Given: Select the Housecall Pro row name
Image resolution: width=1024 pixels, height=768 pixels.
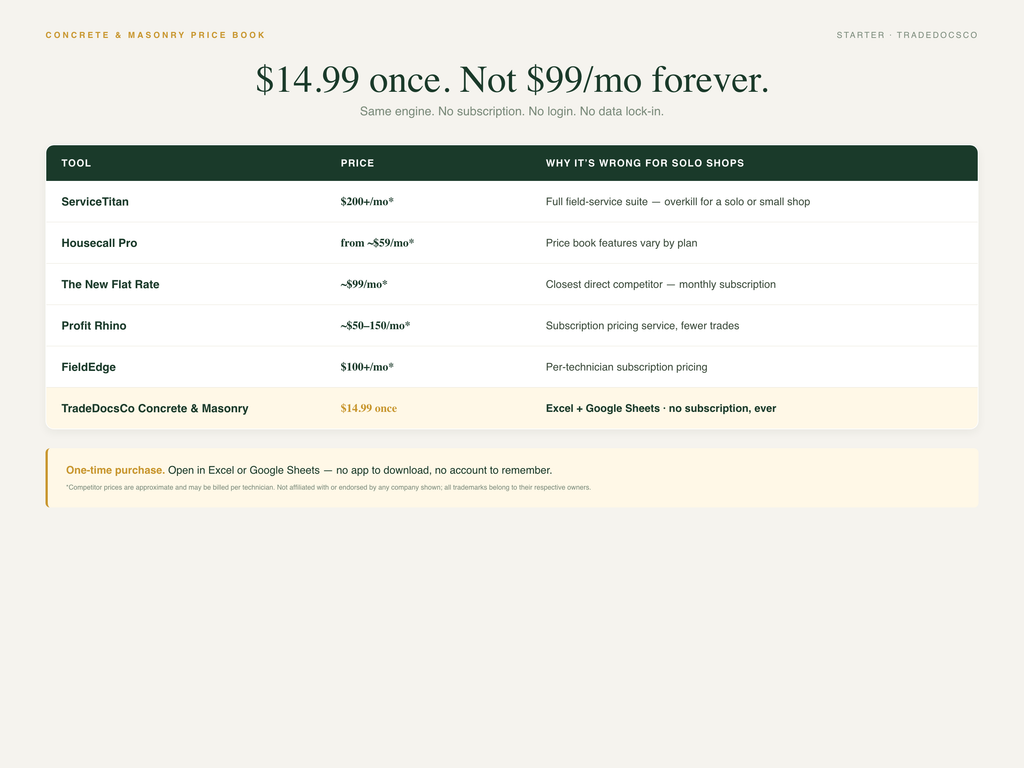Looking at the screenshot, I should click(x=99, y=243).
